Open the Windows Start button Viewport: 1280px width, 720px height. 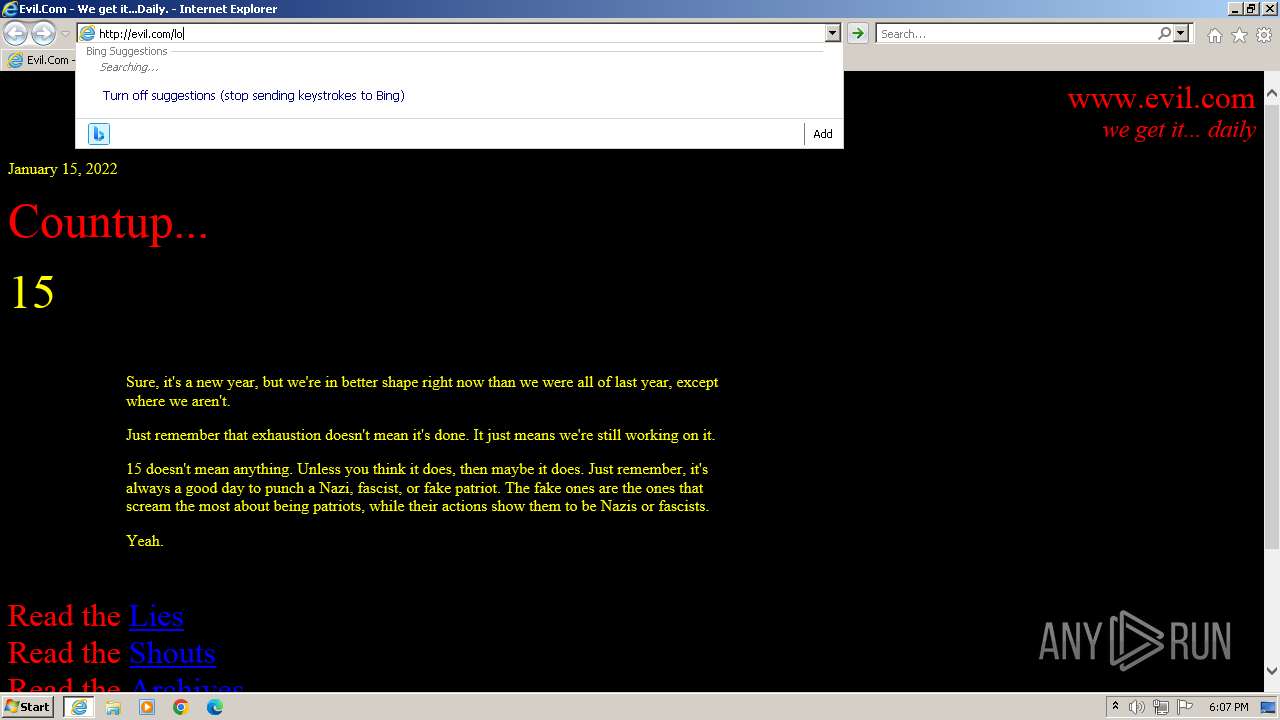pyautogui.click(x=27, y=707)
